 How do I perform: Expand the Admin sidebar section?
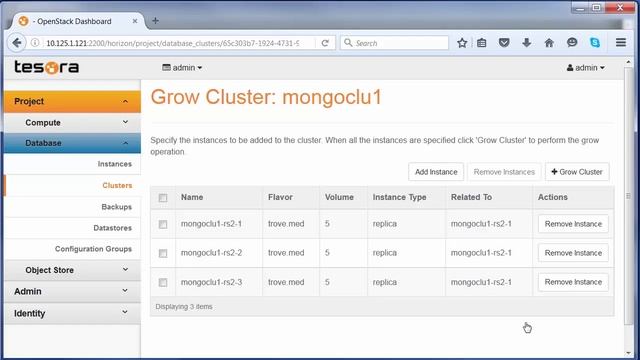click(x=72, y=291)
